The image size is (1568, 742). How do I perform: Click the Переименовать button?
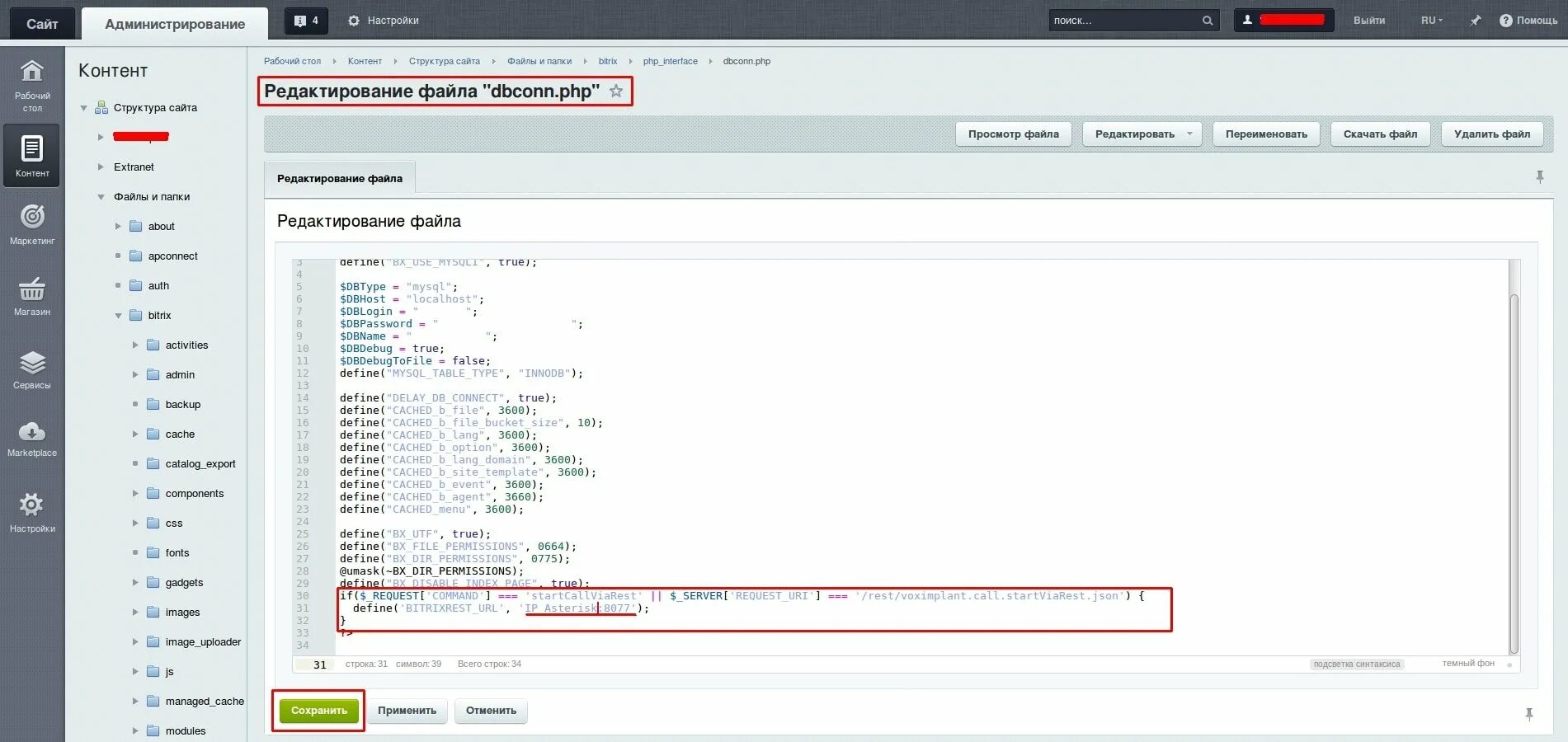(x=1266, y=134)
